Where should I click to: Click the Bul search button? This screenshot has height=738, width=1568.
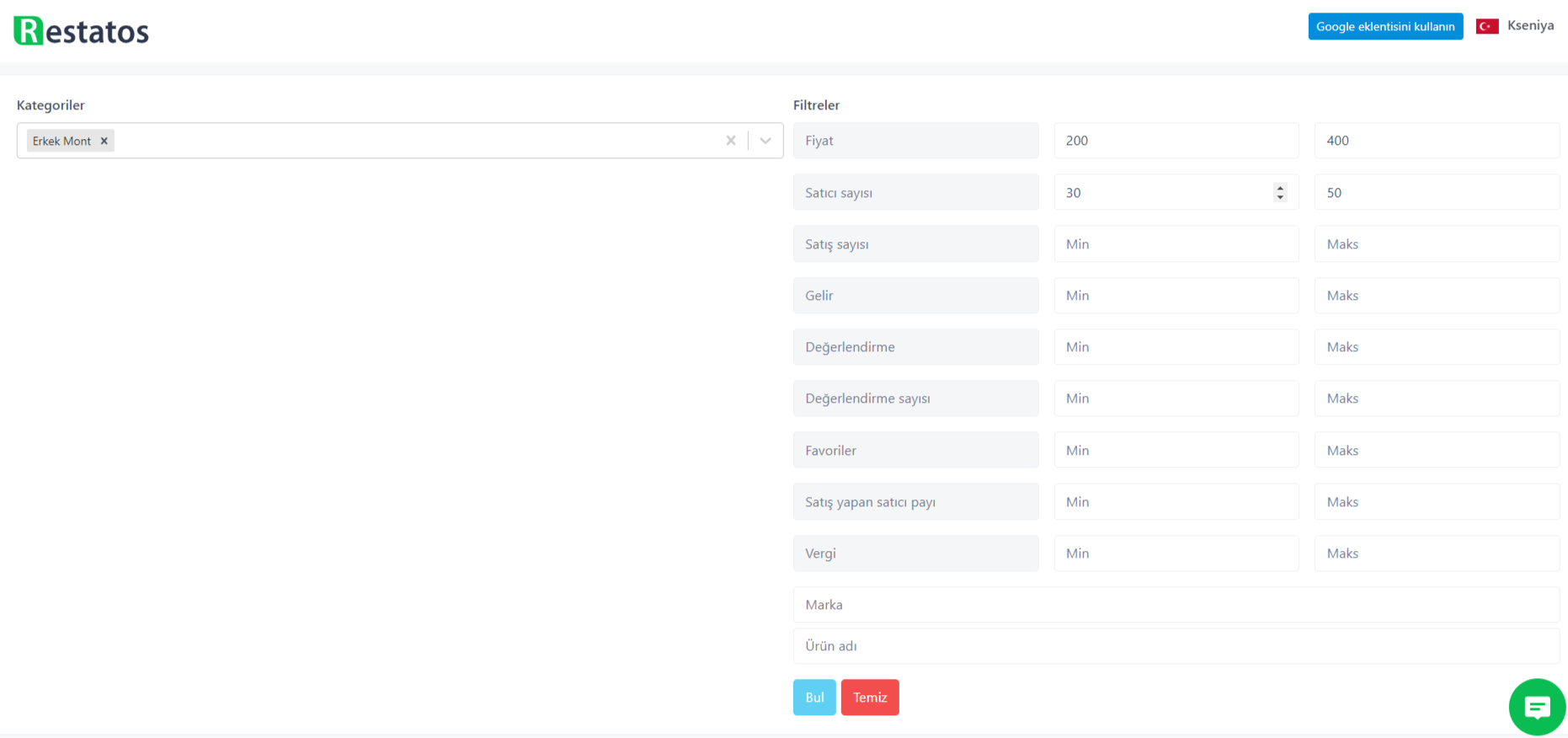[x=814, y=698]
